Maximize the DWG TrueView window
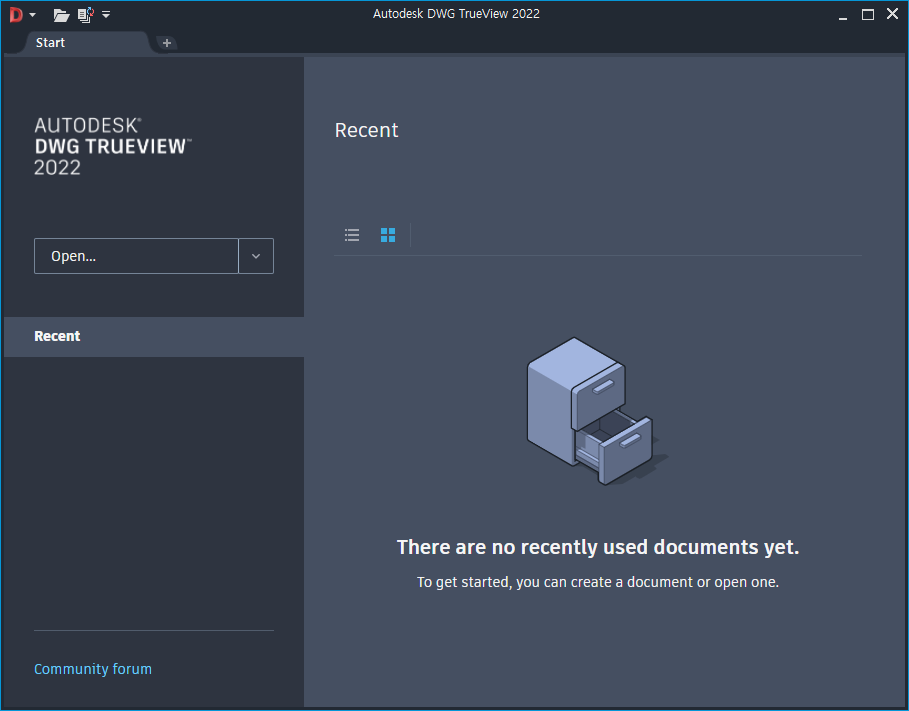Screen dimensions: 909x711 click(867, 14)
